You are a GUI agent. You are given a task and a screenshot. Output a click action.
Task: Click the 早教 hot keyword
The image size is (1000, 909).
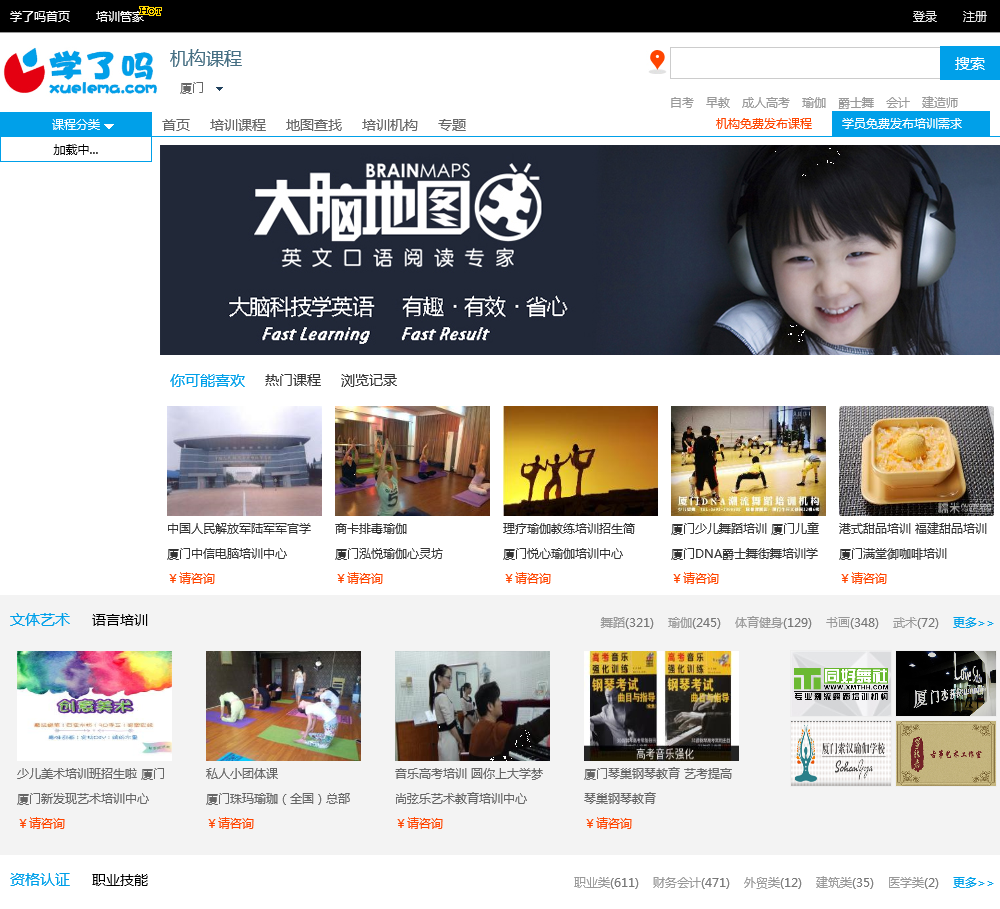[717, 103]
